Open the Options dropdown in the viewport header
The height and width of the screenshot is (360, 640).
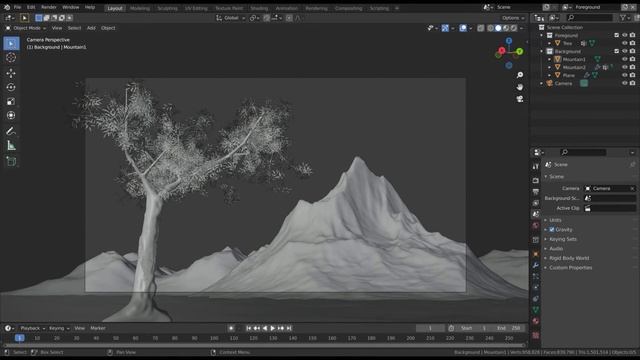(513, 18)
